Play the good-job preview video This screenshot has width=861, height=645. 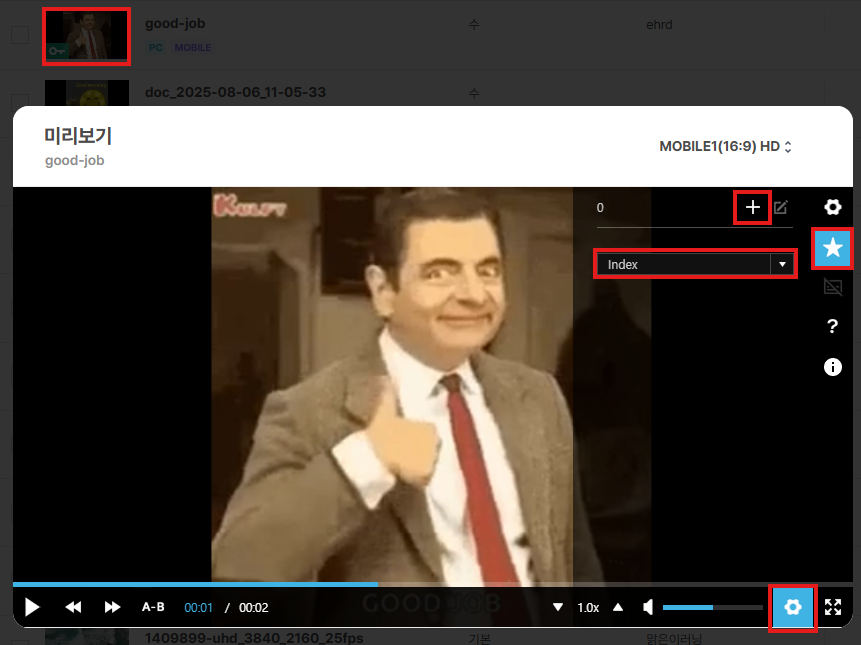click(x=32, y=607)
